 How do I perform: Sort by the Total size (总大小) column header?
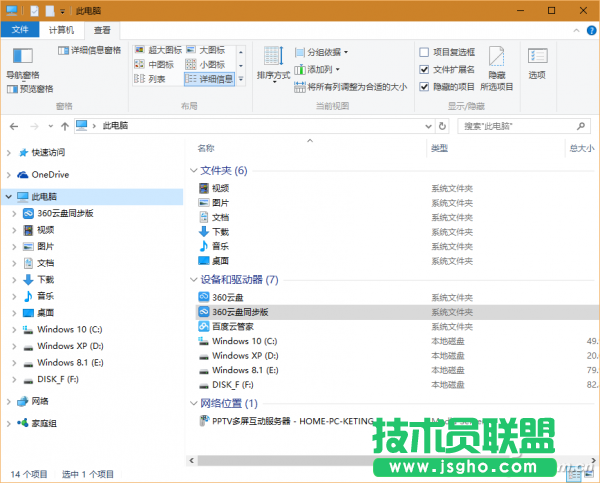(582, 148)
